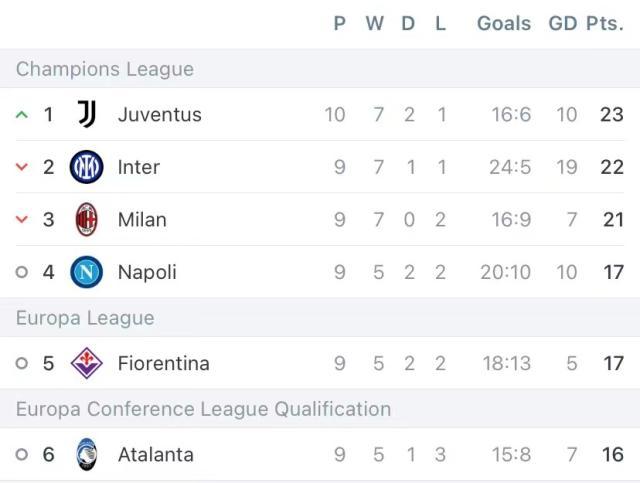Open the Inter team link
Viewport: 640px width, 483px height.
(139, 167)
